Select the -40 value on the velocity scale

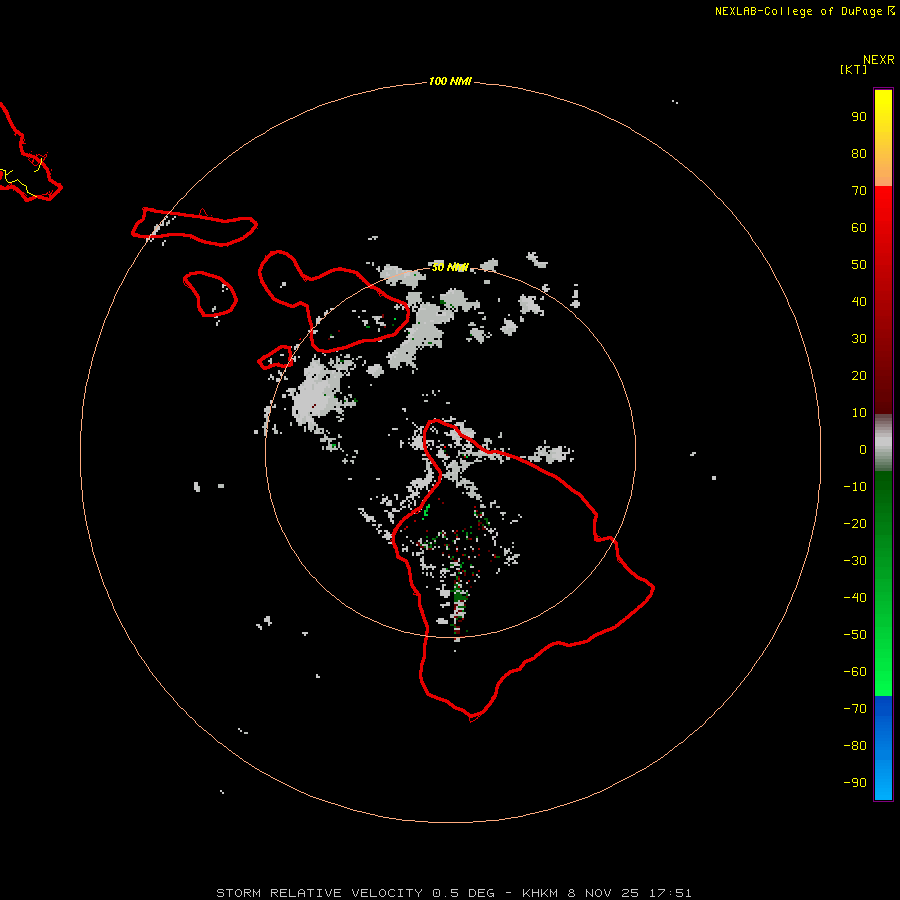(855, 598)
